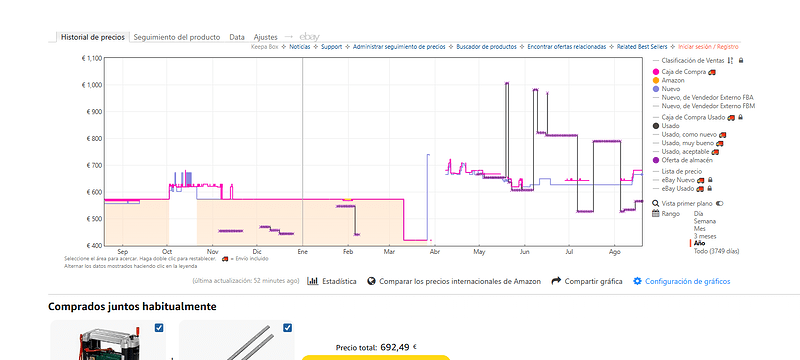Image resolution: width=800 pixels, height=360 pixels.
Task: Click the blue Nuevo legend dot
Action: (656, 89)
